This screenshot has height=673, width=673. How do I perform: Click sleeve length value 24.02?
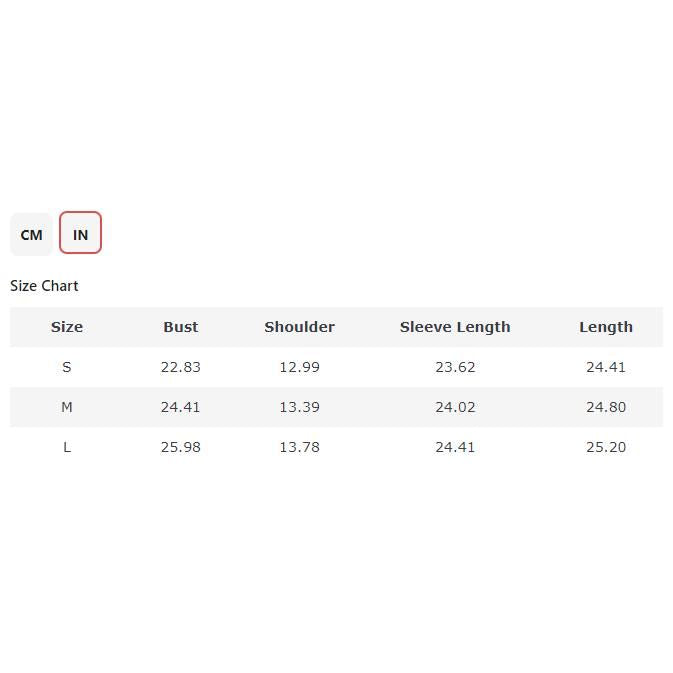455,407
